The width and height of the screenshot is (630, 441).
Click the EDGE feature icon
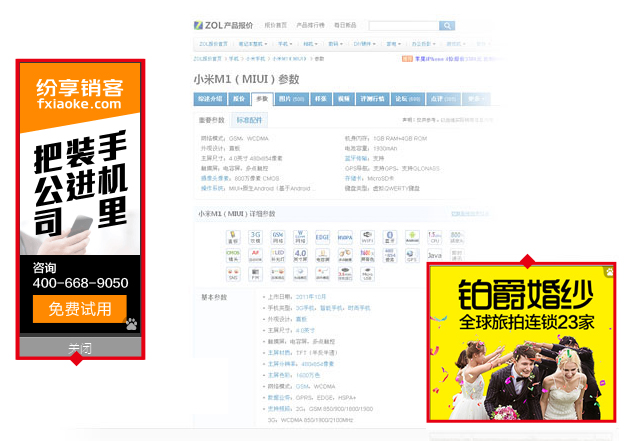click(x=322, y=236)
